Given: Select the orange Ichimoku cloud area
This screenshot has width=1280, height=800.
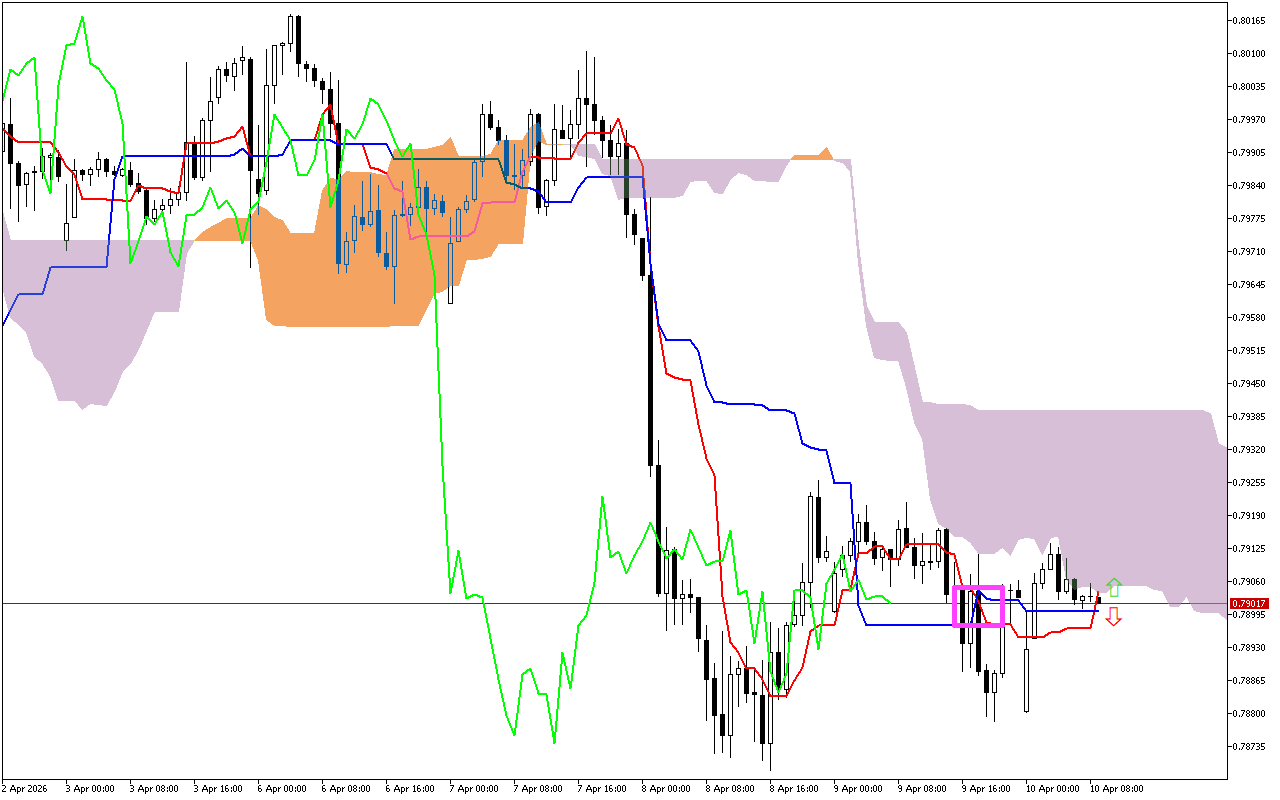Looking at the screenshot, I should click(x=340, y=290).
